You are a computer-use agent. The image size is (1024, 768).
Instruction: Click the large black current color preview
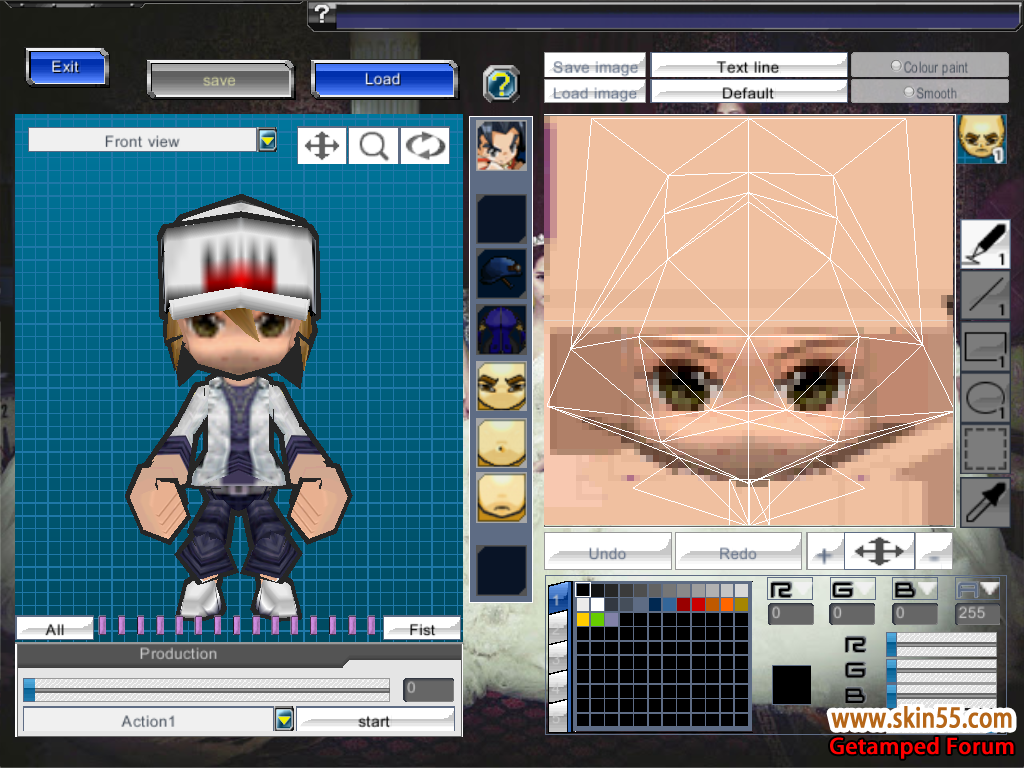792,684
